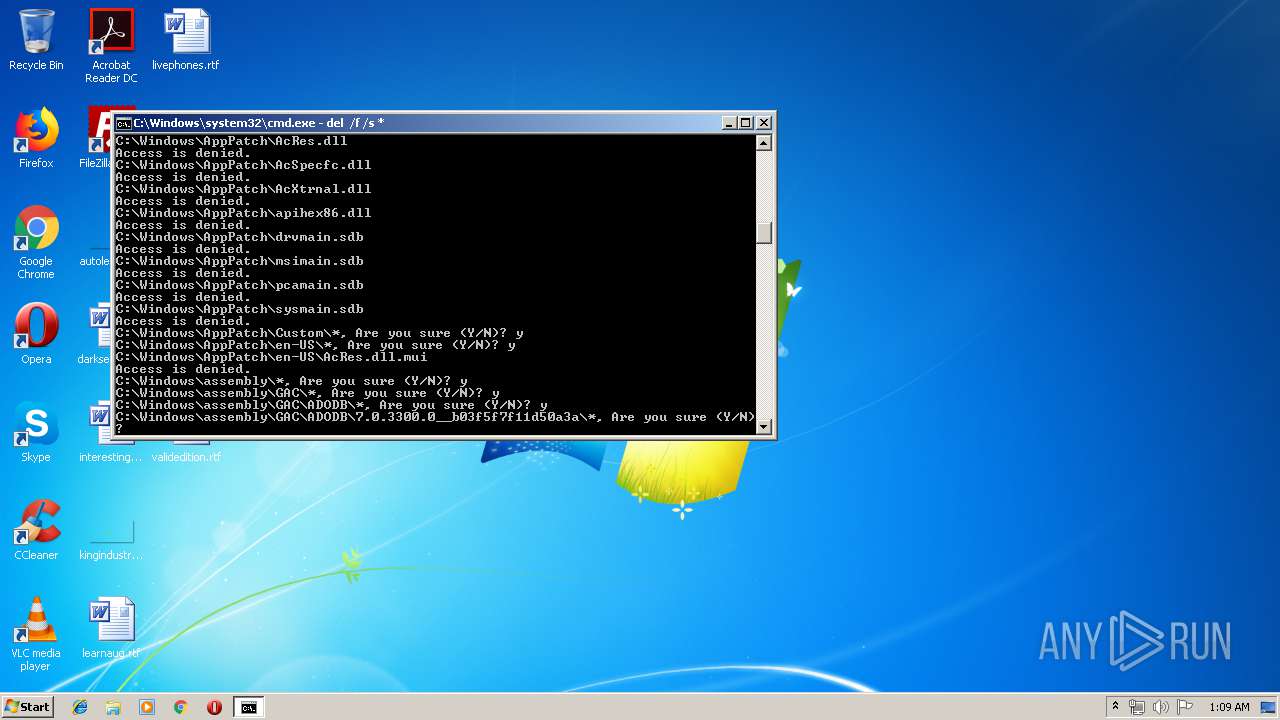Click the cmd scrollbar down arrow
The width and height of the screenshot is (1280, 720).
pos(764,426)
